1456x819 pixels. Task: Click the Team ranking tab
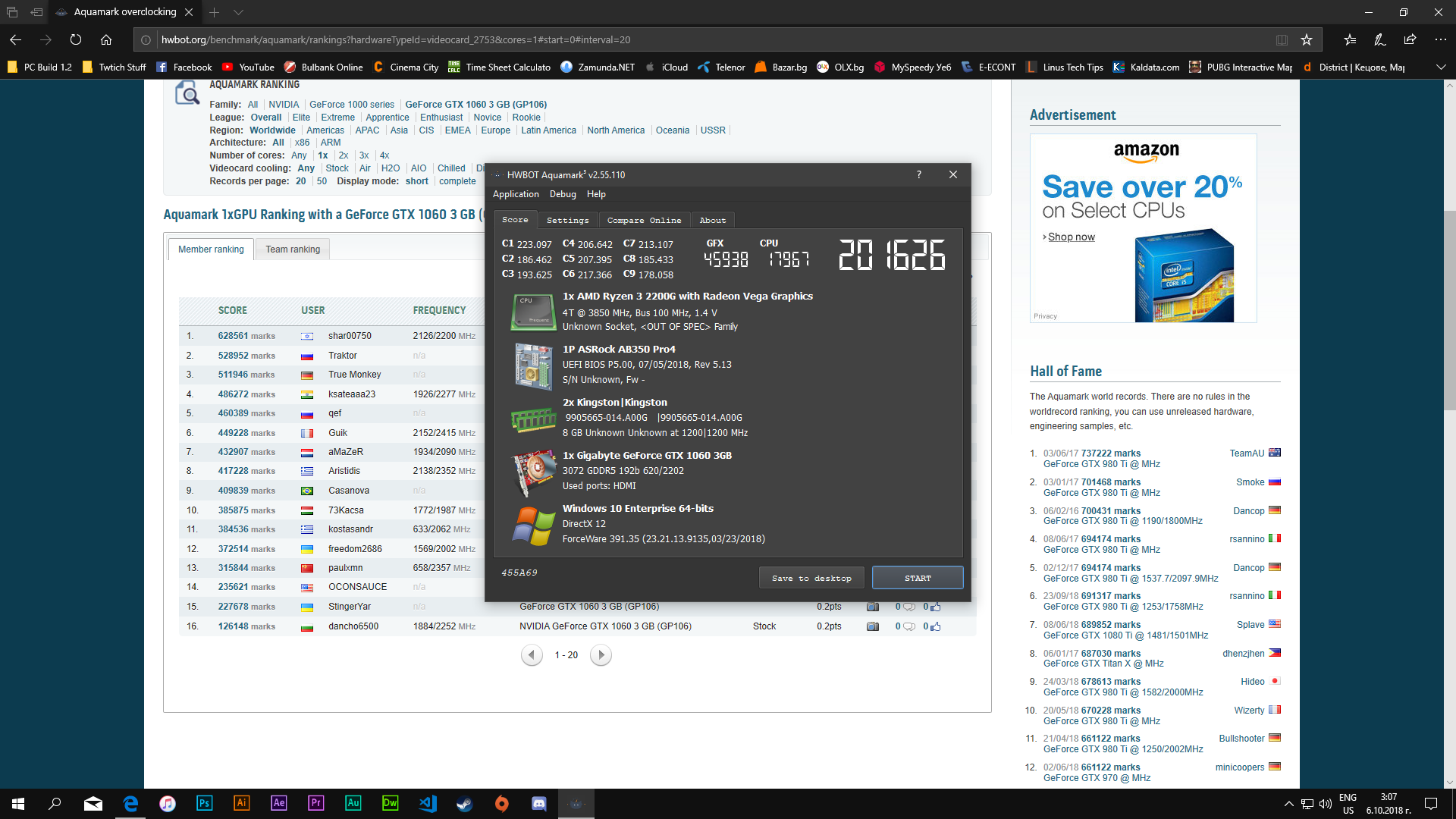(293, 249)
